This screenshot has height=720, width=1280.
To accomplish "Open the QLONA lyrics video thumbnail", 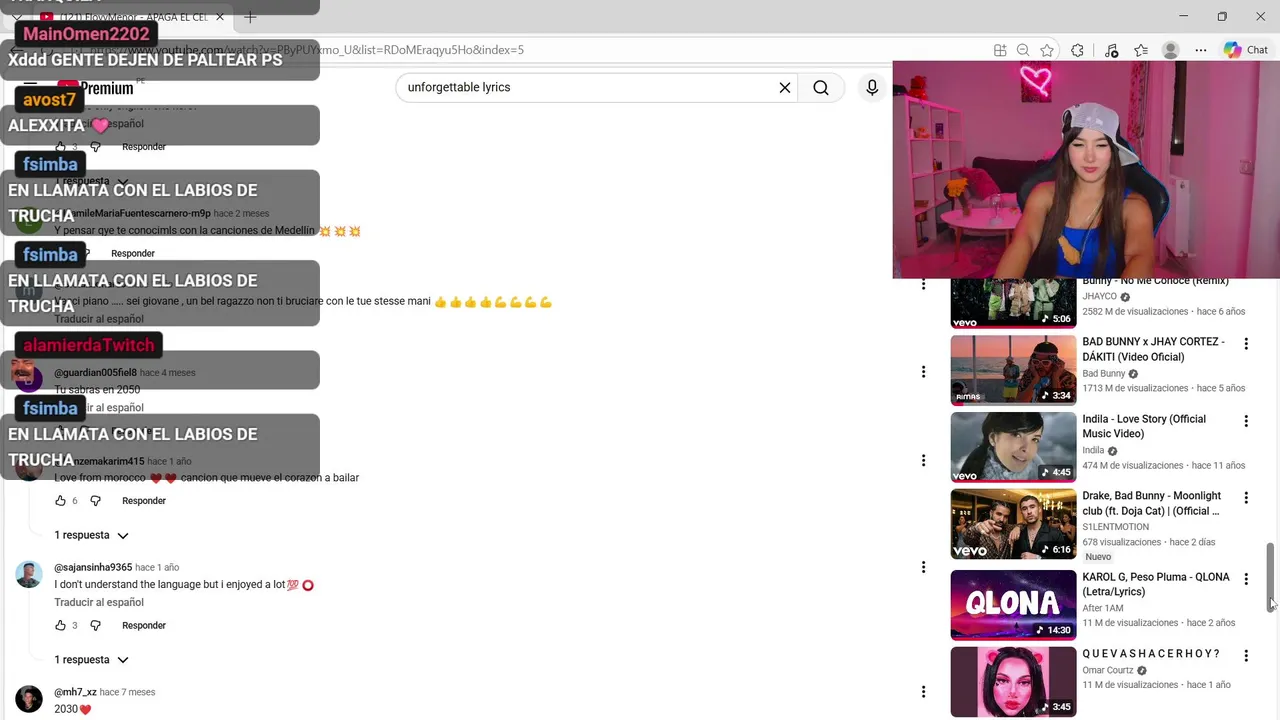I will click(1013, 605).
